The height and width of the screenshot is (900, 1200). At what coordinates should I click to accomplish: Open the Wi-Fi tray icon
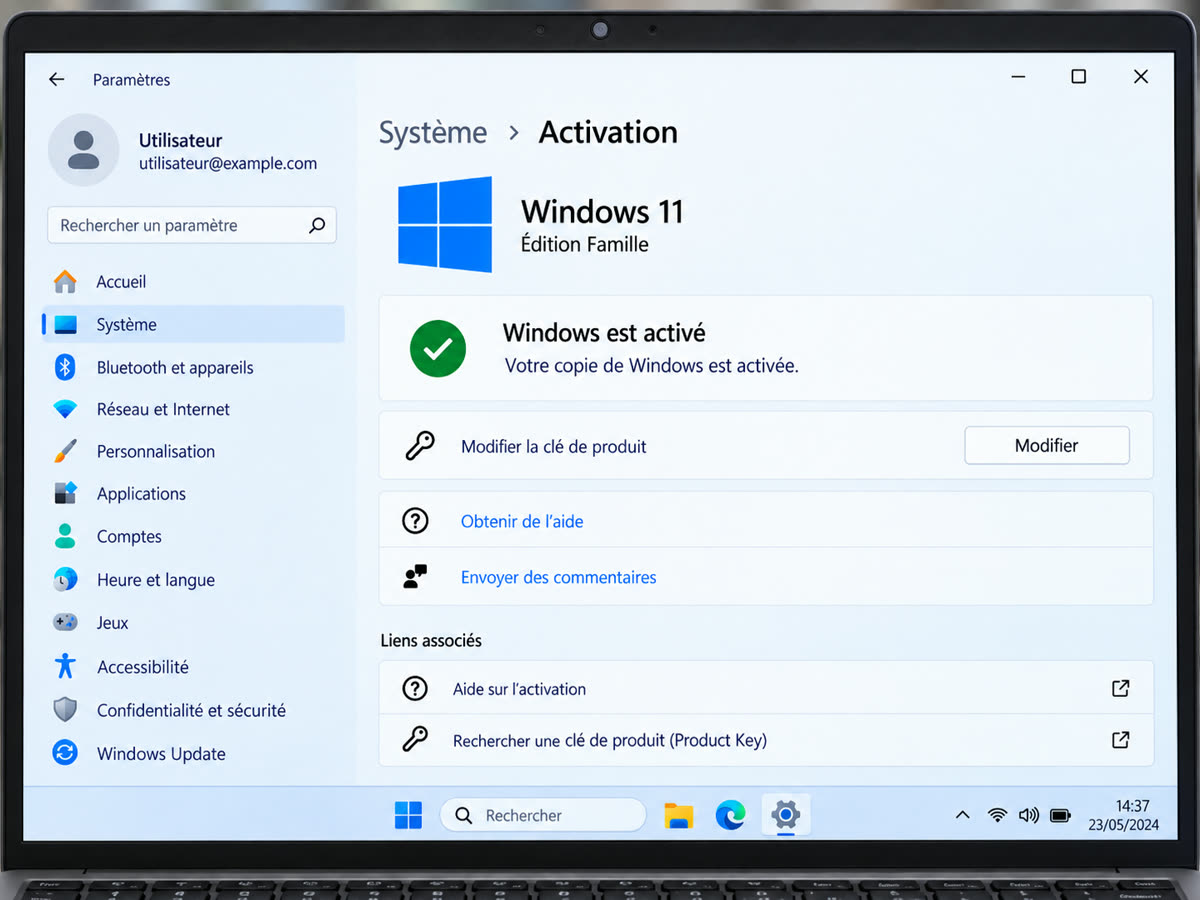(997, 815)
